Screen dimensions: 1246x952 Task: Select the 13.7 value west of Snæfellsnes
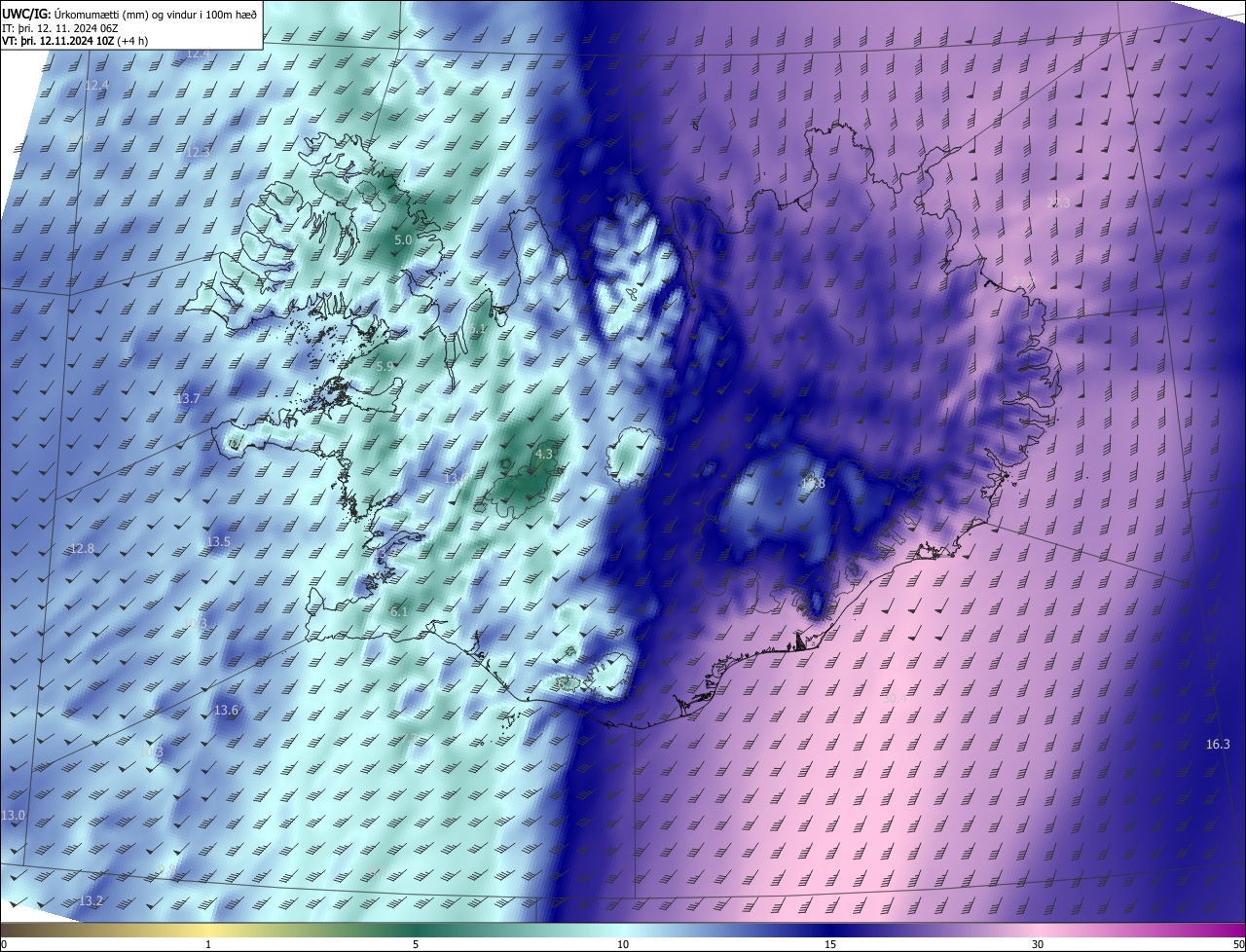click(x=187, y=398)
